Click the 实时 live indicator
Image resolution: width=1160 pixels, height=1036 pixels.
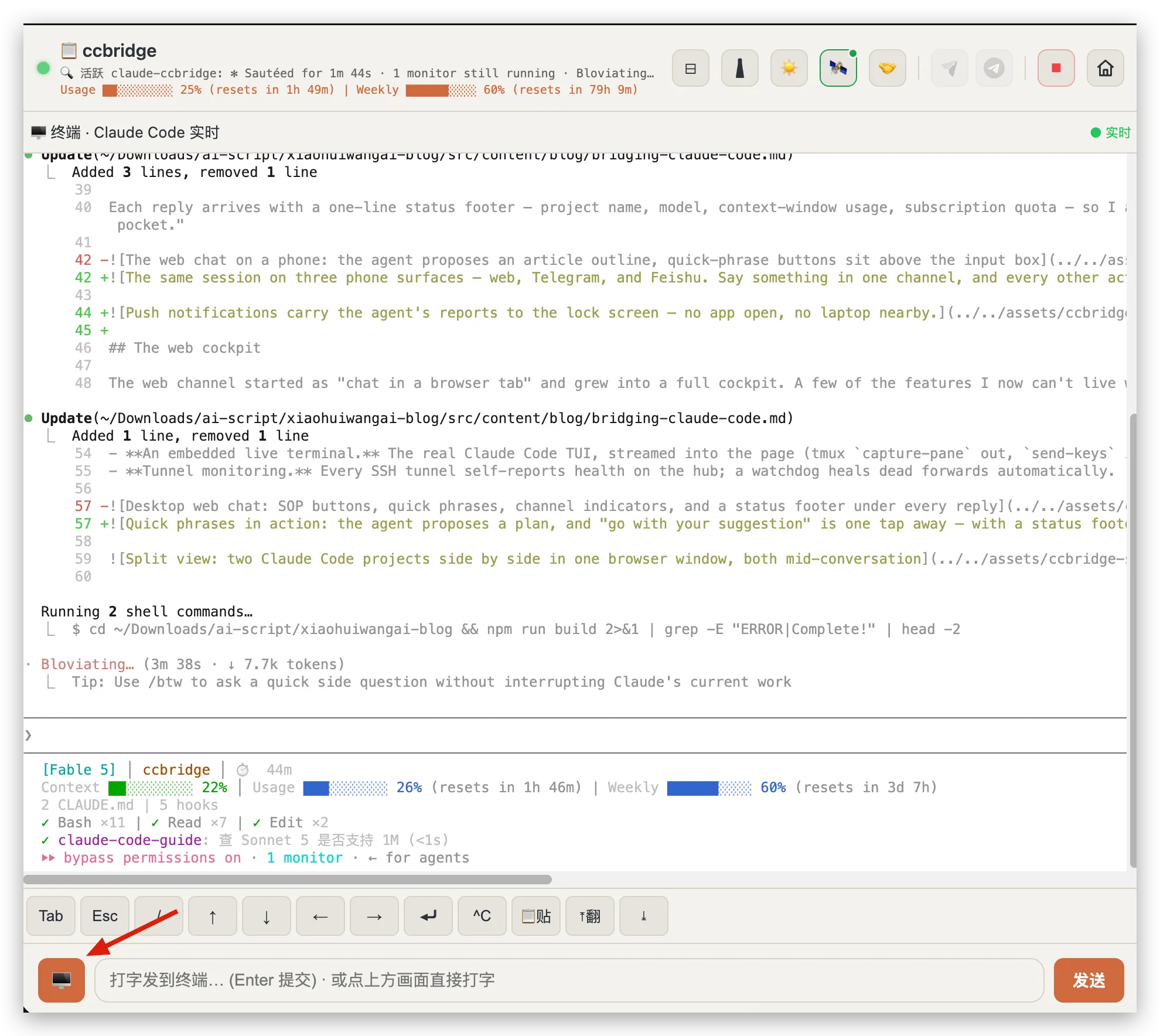[1111, 132]
